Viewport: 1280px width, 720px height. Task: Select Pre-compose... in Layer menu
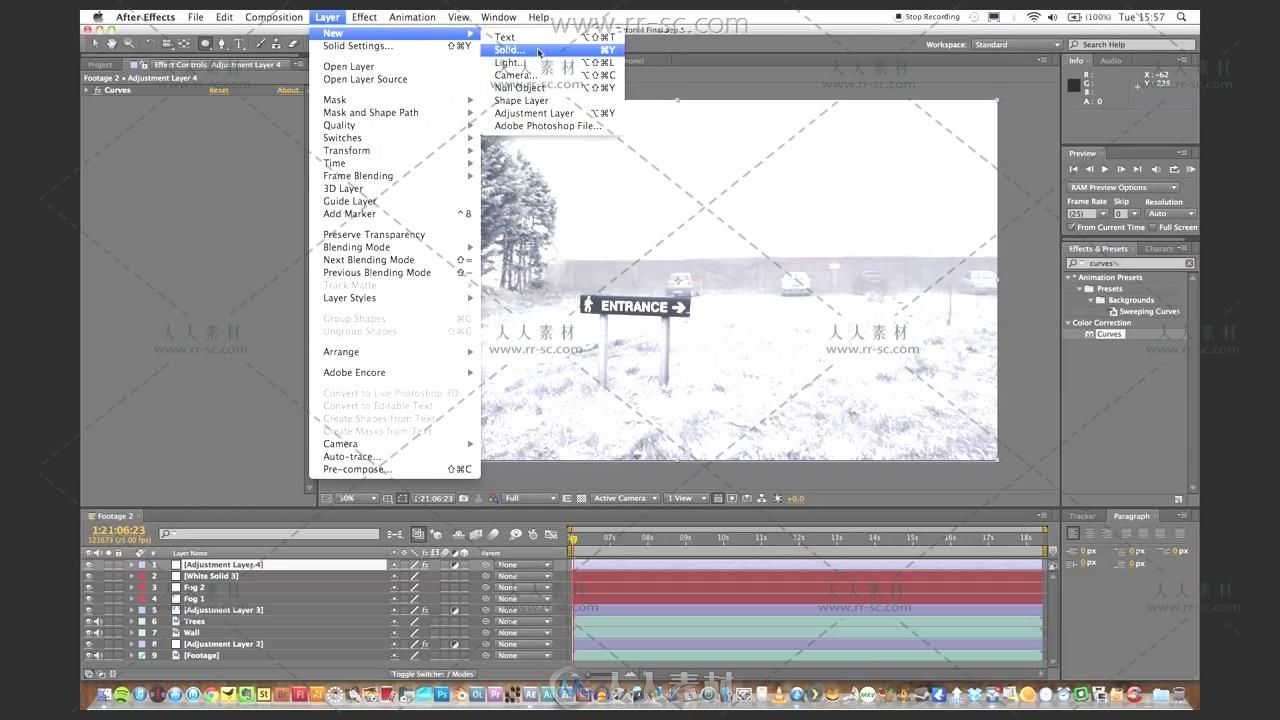[395, 469]
